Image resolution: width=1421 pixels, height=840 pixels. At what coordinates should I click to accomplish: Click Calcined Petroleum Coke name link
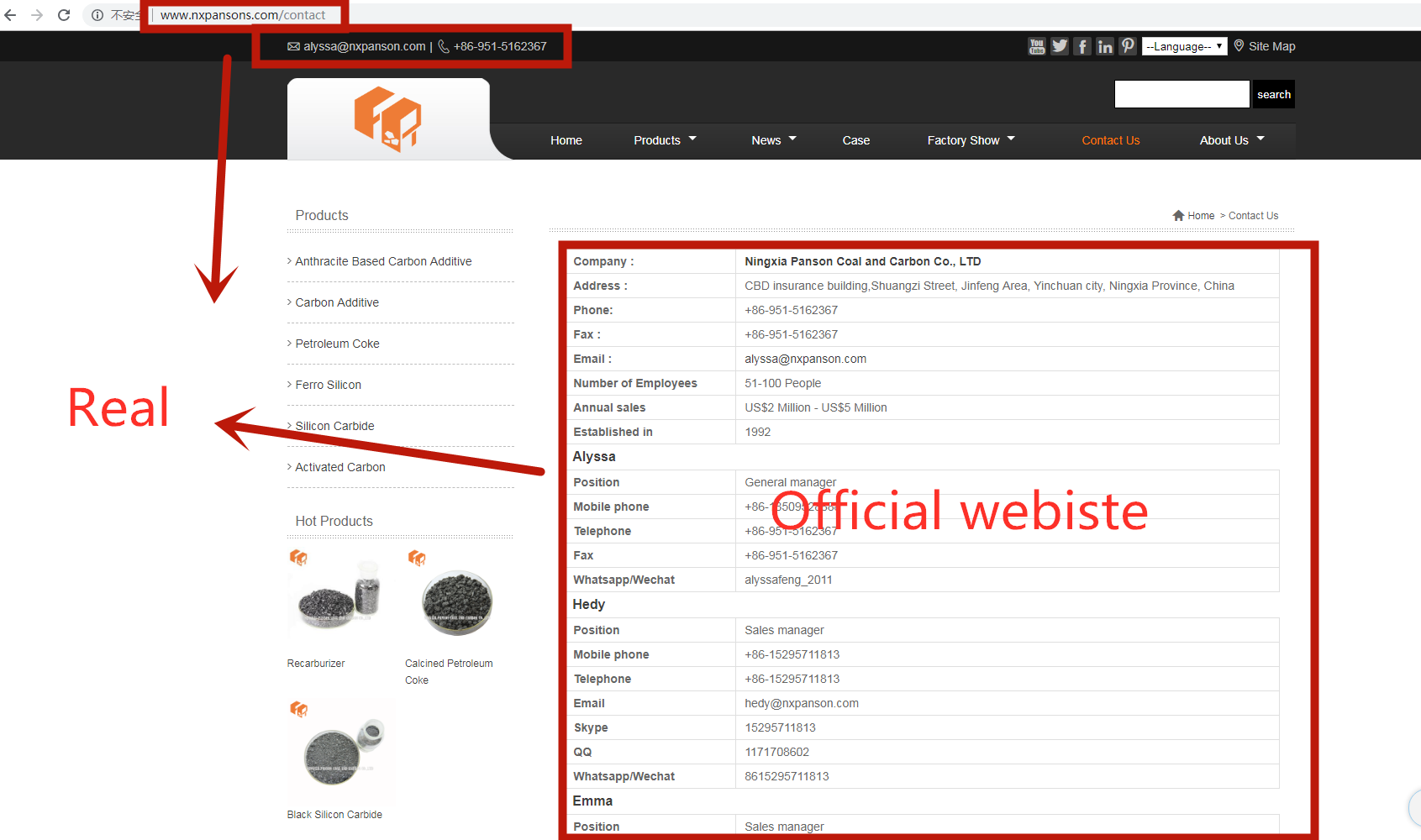(449, 672)
